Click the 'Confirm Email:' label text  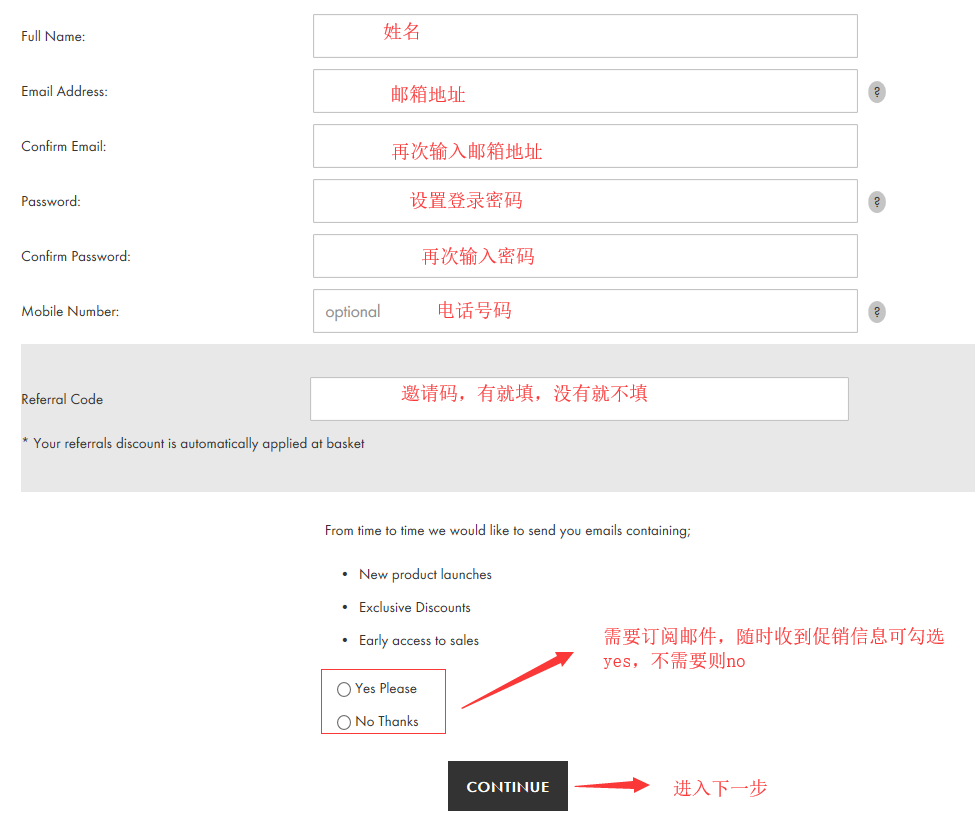[x=64, y=147]
